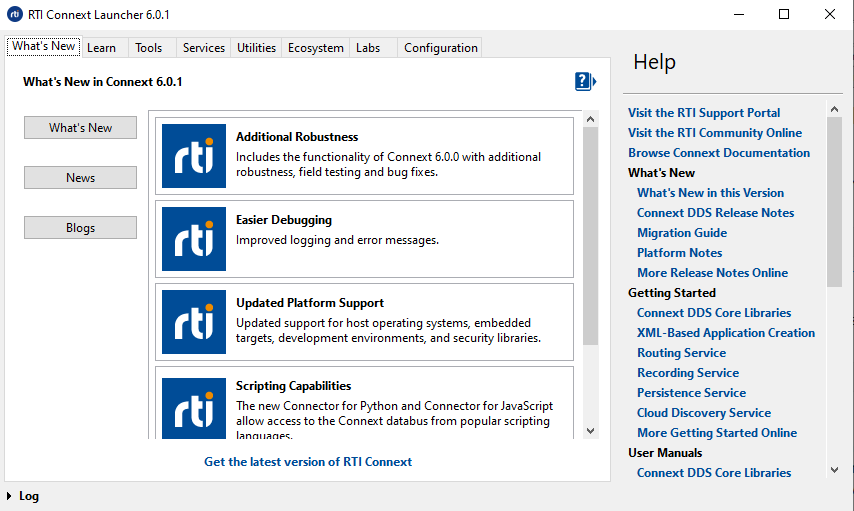Click the RTI logo beside Updated Platform Support
The height and width of the screenshot is (511, 854).
pos(193,322)
